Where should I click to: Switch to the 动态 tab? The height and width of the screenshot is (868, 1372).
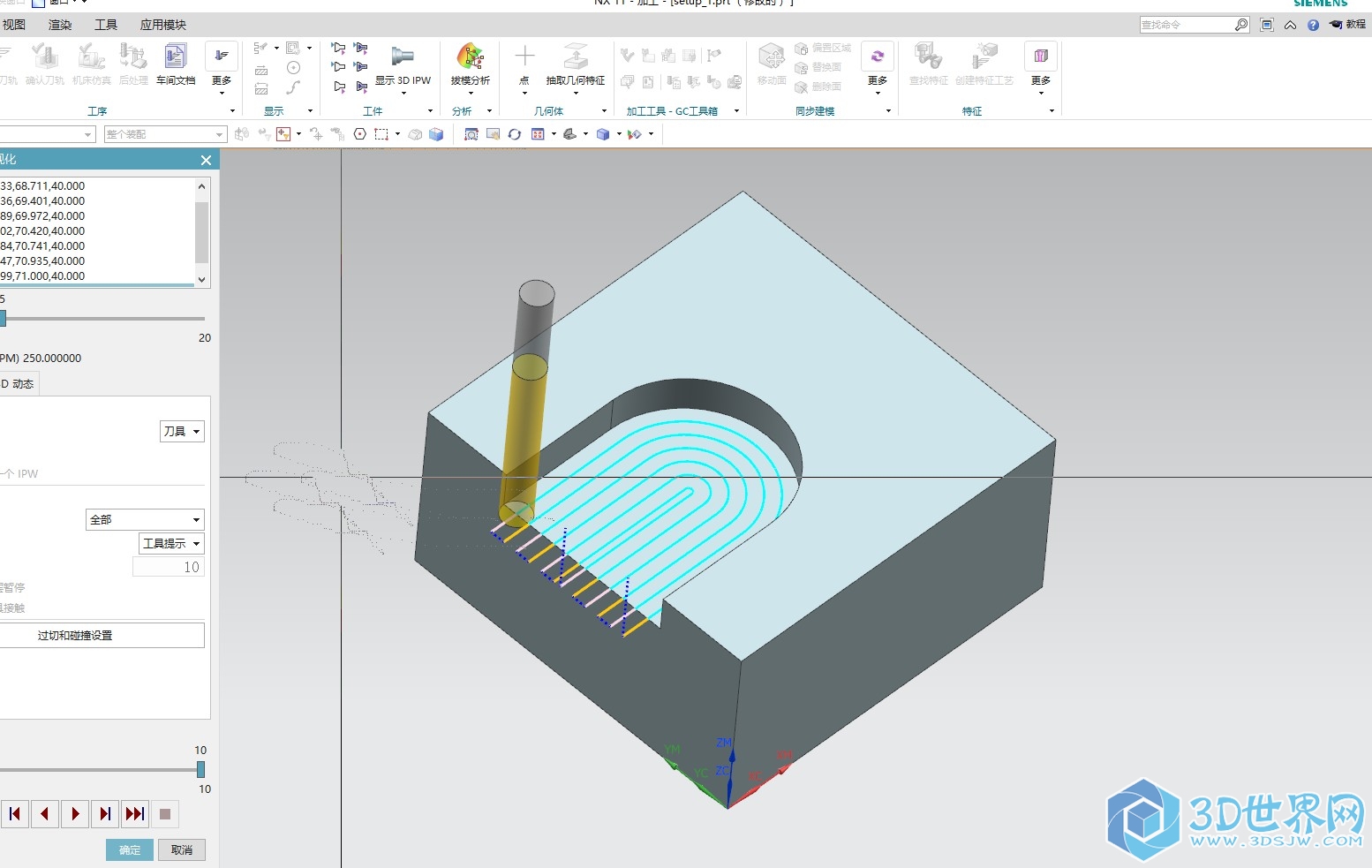(19, 384)
